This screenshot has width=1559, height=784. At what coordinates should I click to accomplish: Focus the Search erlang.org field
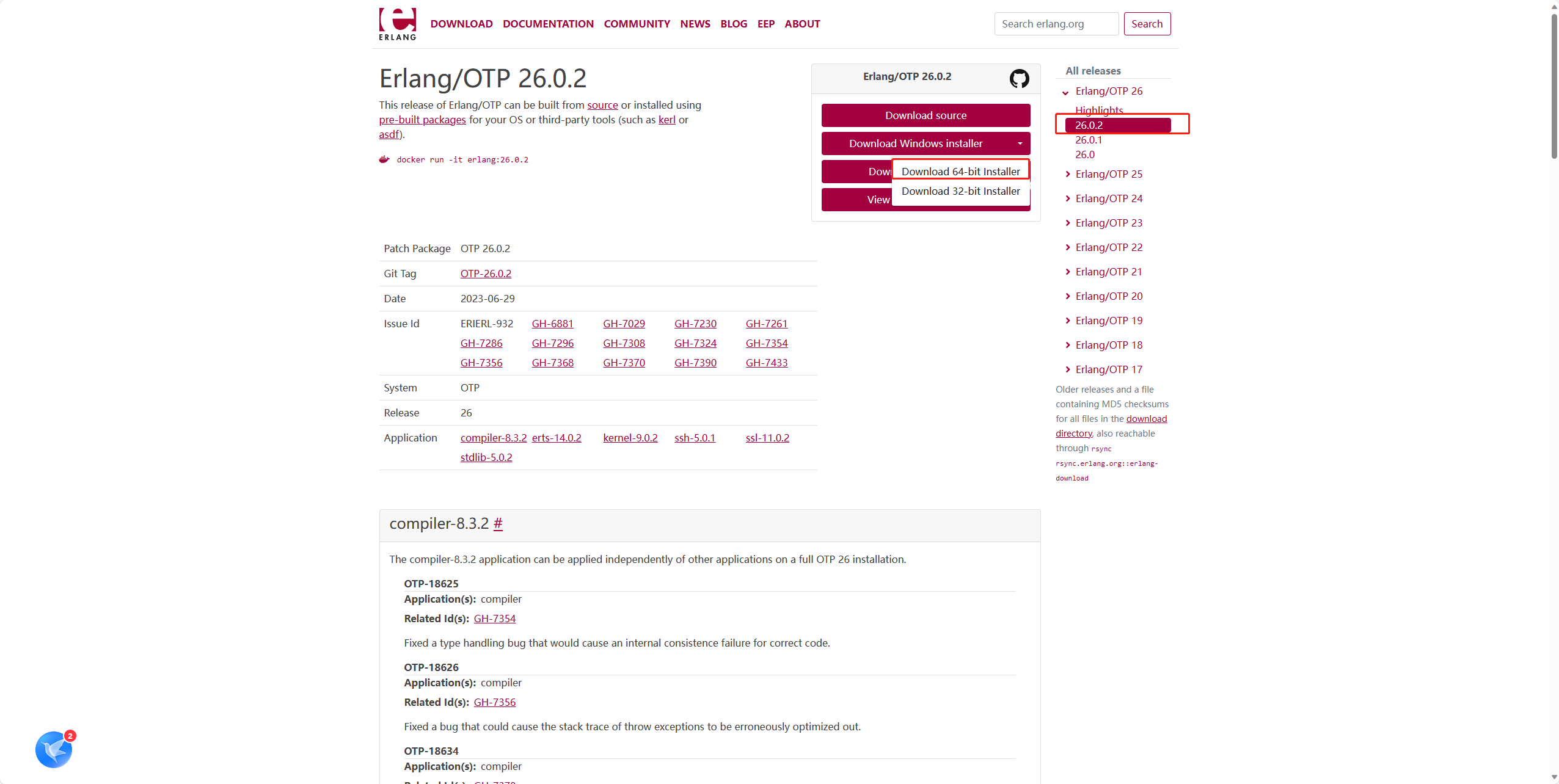(x=1056, y=24)
